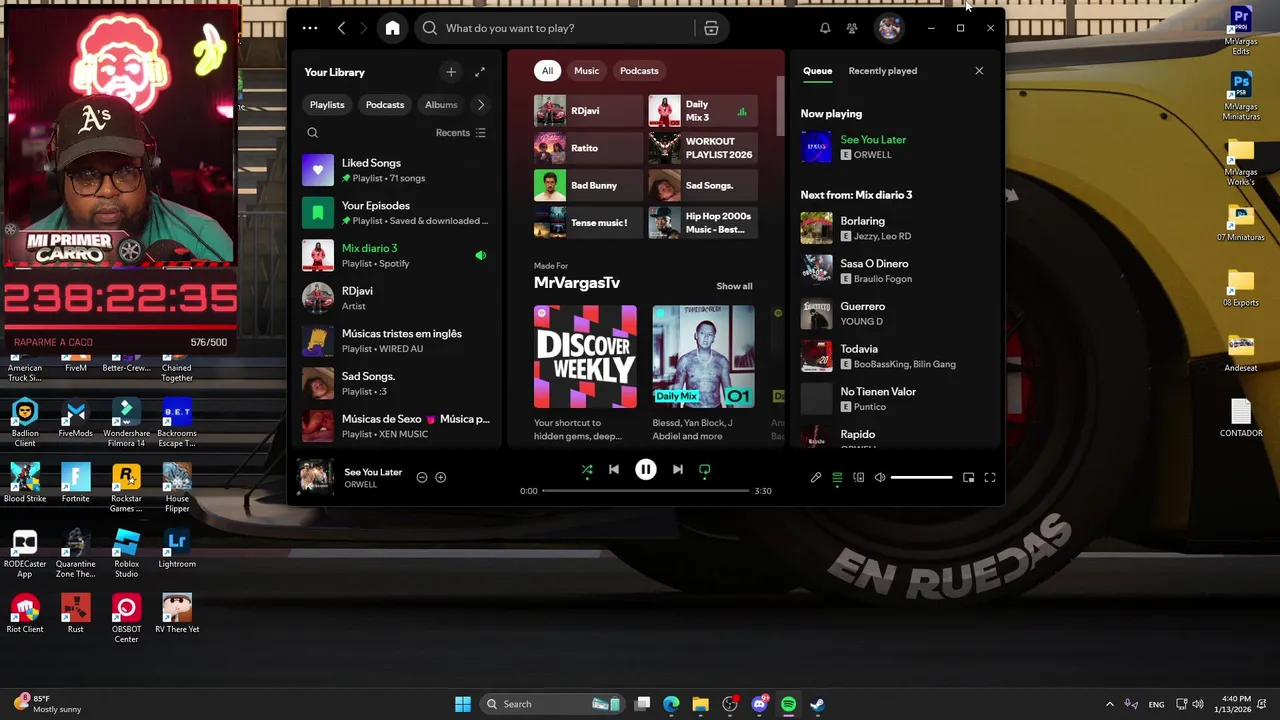Open the Ratito home shortcut
Screen dimensions: 1280x720
pos(588,148)
